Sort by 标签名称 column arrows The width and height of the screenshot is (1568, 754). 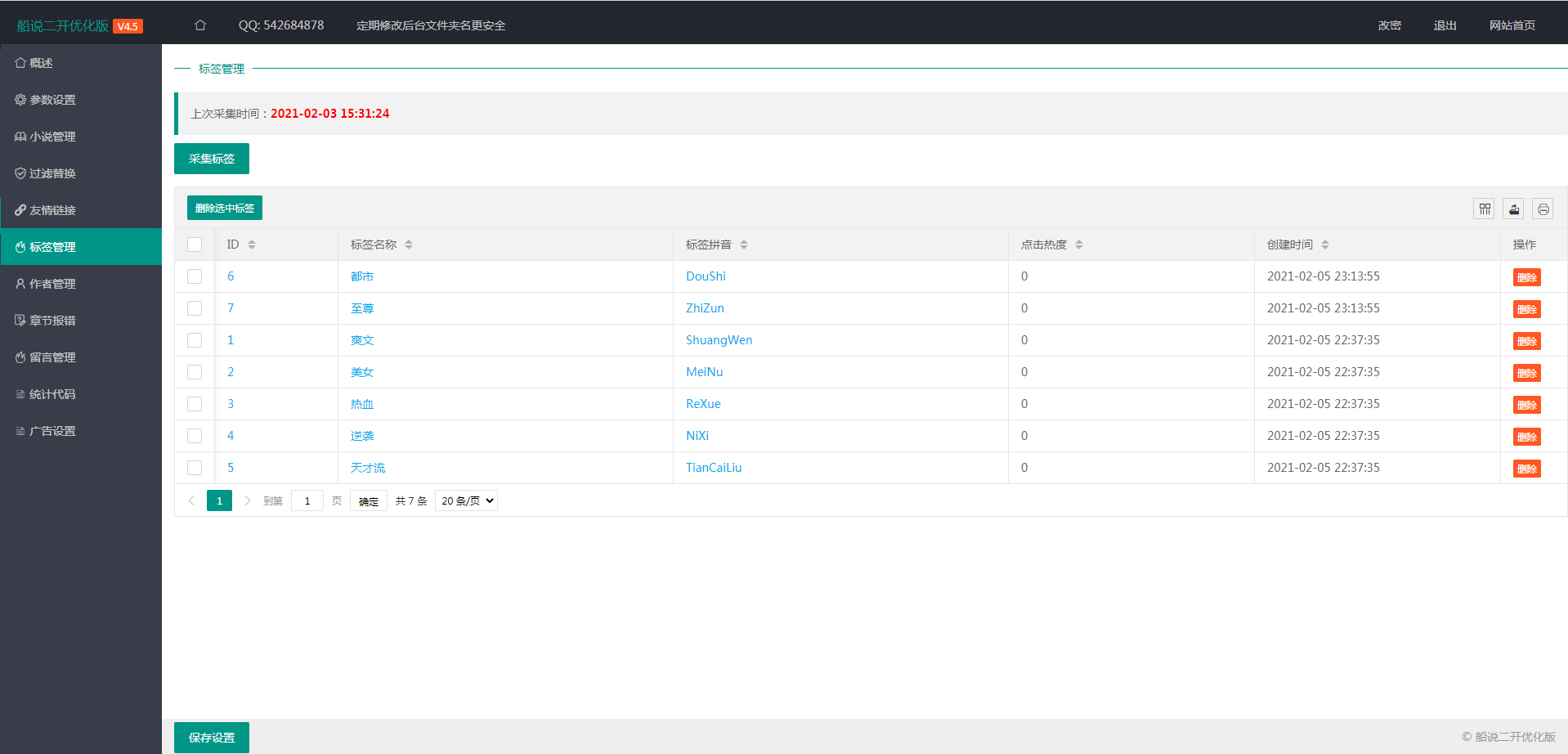tap(409, 245)
